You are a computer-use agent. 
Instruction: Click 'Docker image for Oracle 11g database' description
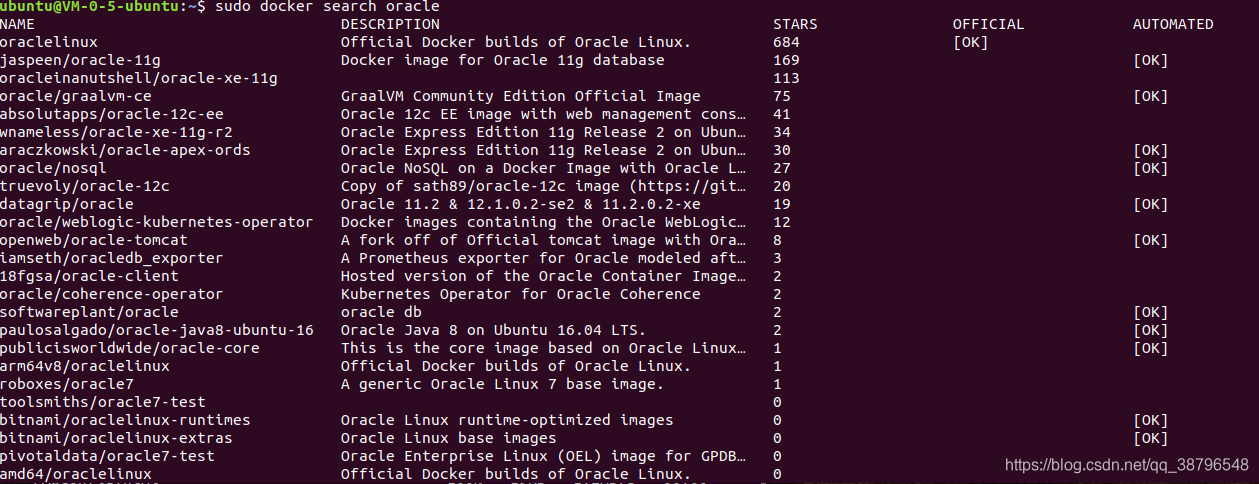(502, 60)
